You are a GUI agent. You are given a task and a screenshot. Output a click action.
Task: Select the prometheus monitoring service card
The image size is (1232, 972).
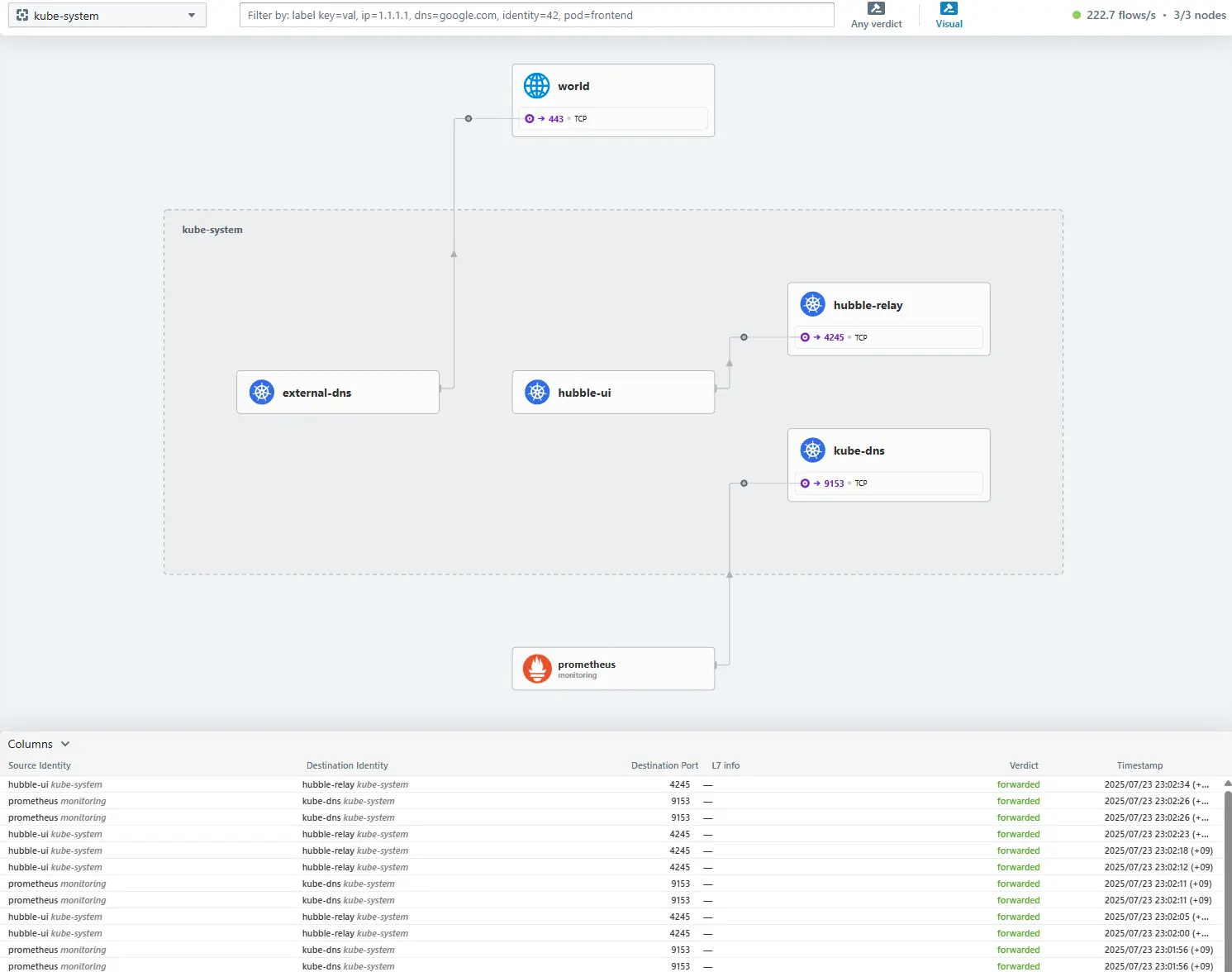coord(613,669)
